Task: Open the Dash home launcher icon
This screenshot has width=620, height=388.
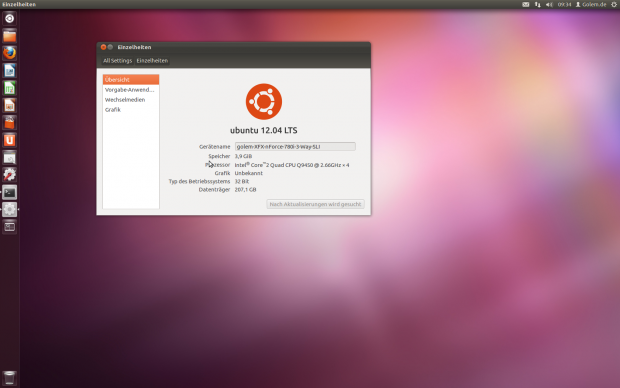Action: [x=9, y=19]
